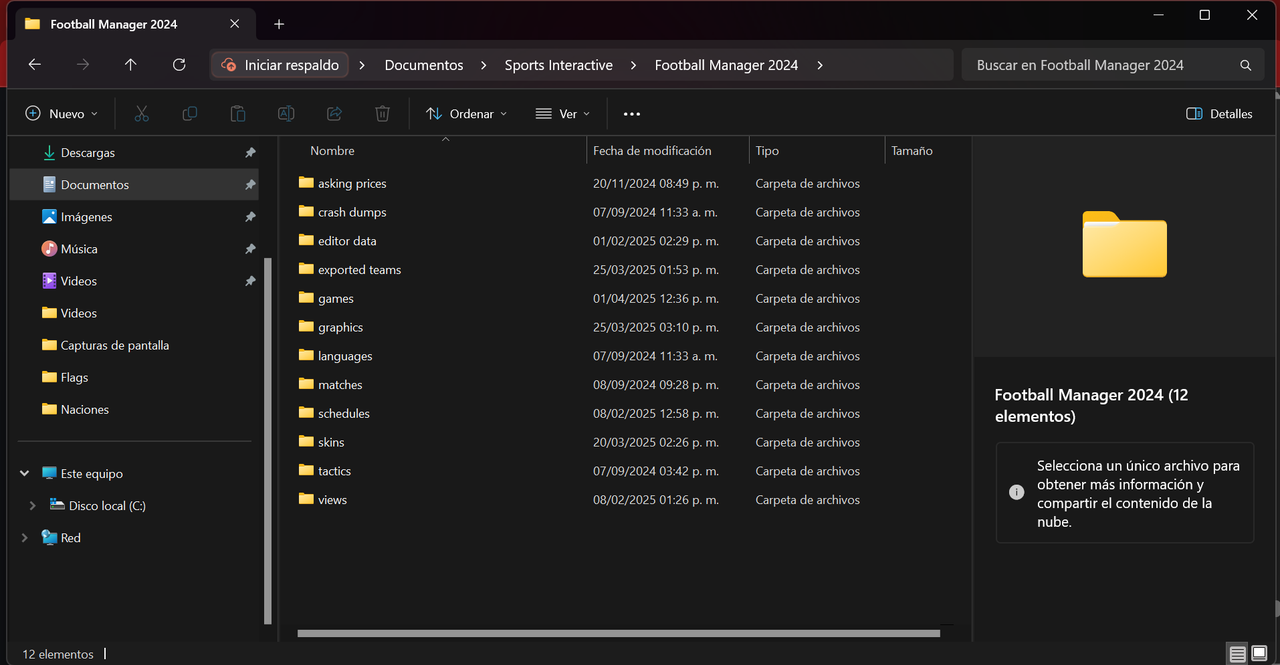Open the Nuevo dropdown

pyautogui.click(x=62, y=114)
